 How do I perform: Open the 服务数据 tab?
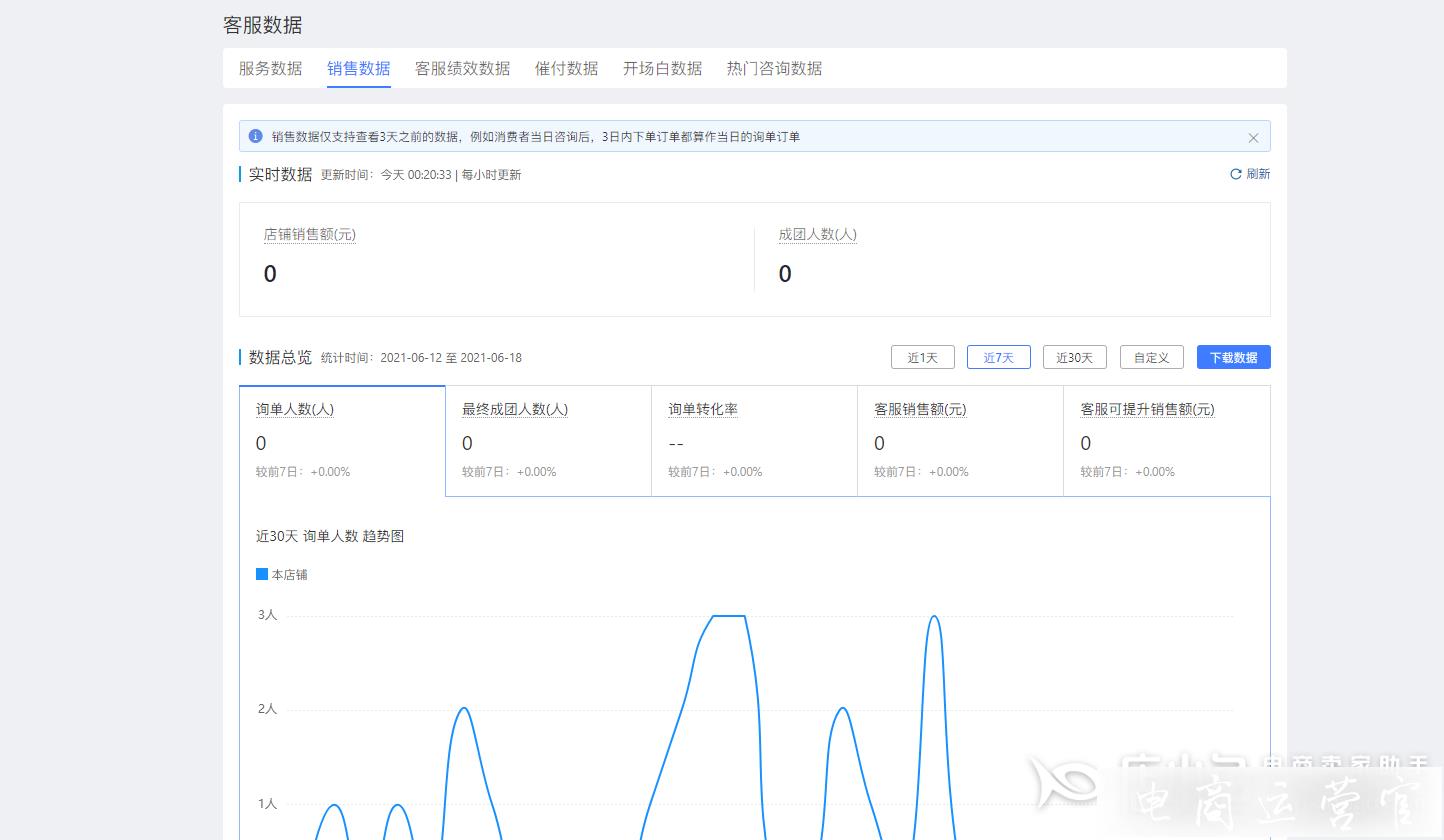270,68
